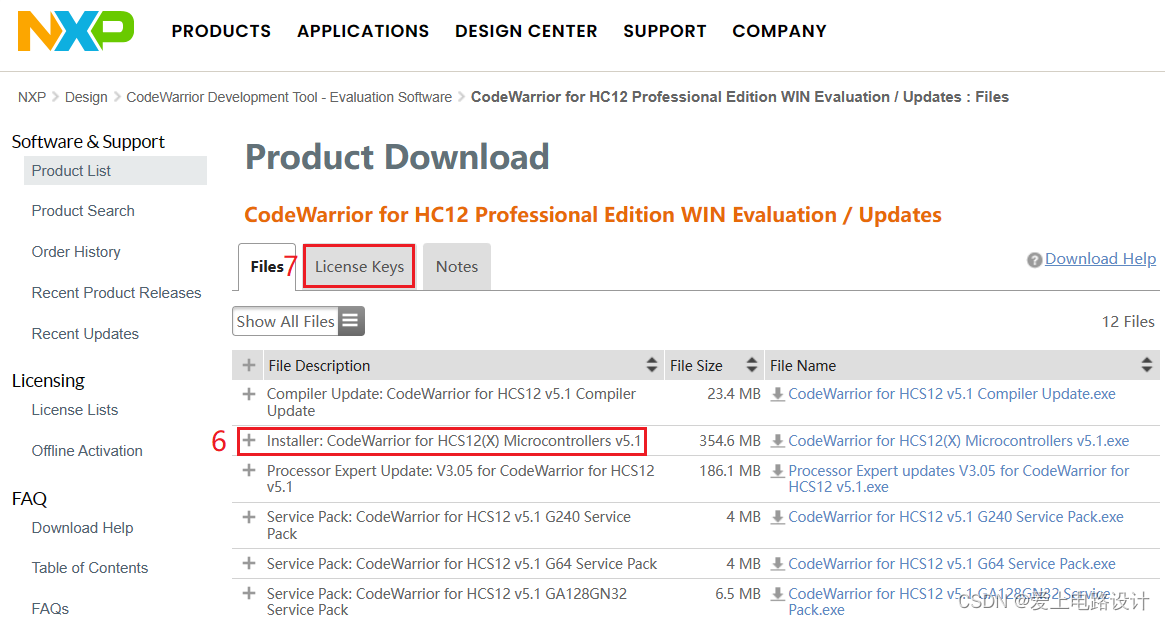Select Product List in sidebar

point(115,171)
